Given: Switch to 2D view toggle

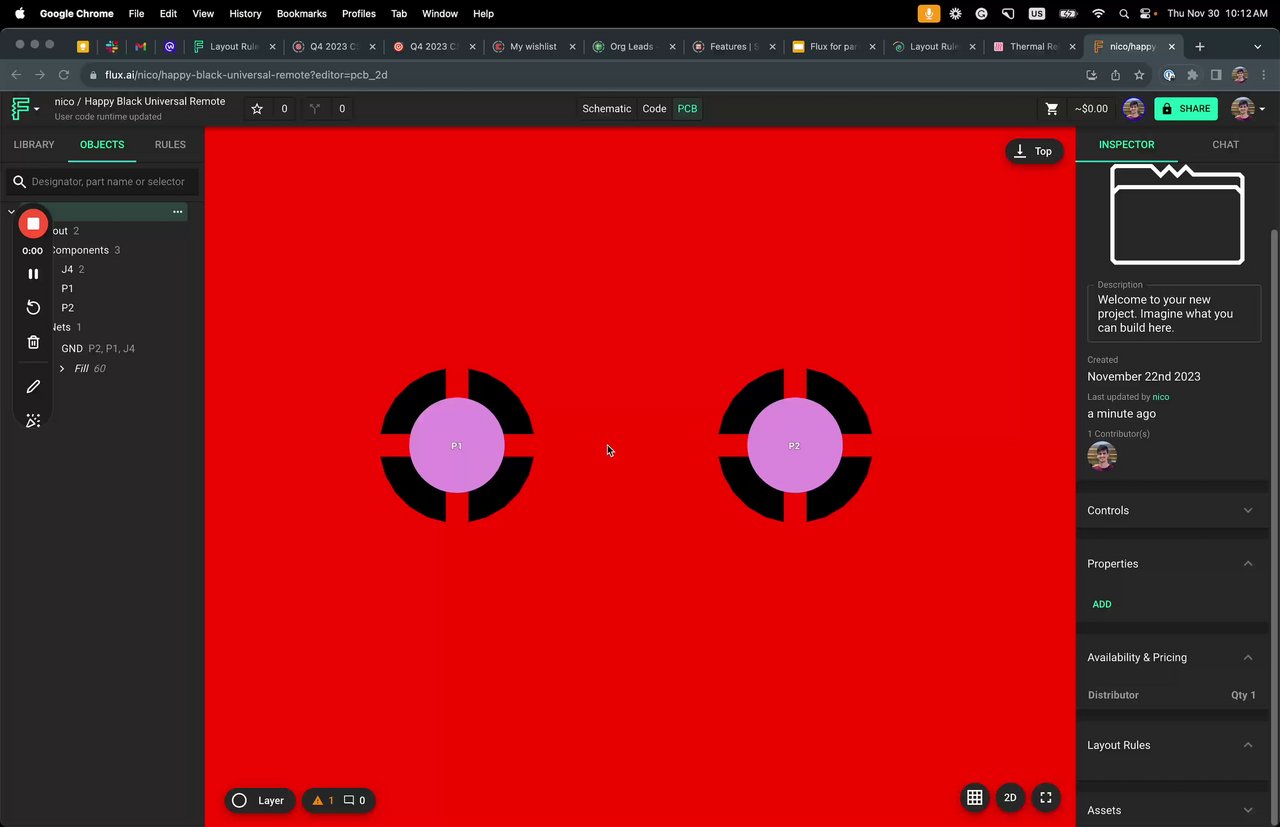Looking at the screenshot, I should coord(1010,797).
